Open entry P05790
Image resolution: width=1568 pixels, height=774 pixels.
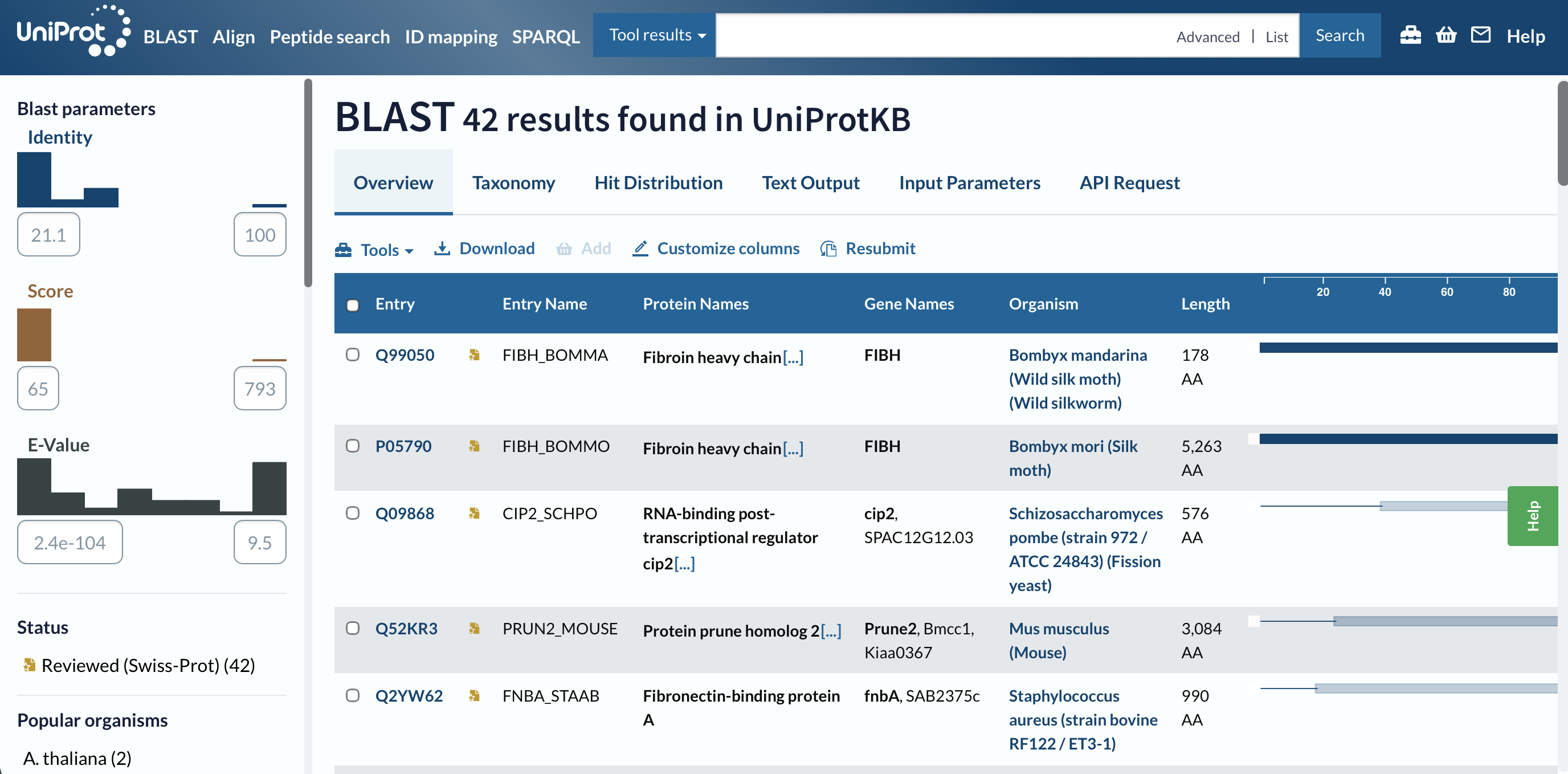click(403, 446)
